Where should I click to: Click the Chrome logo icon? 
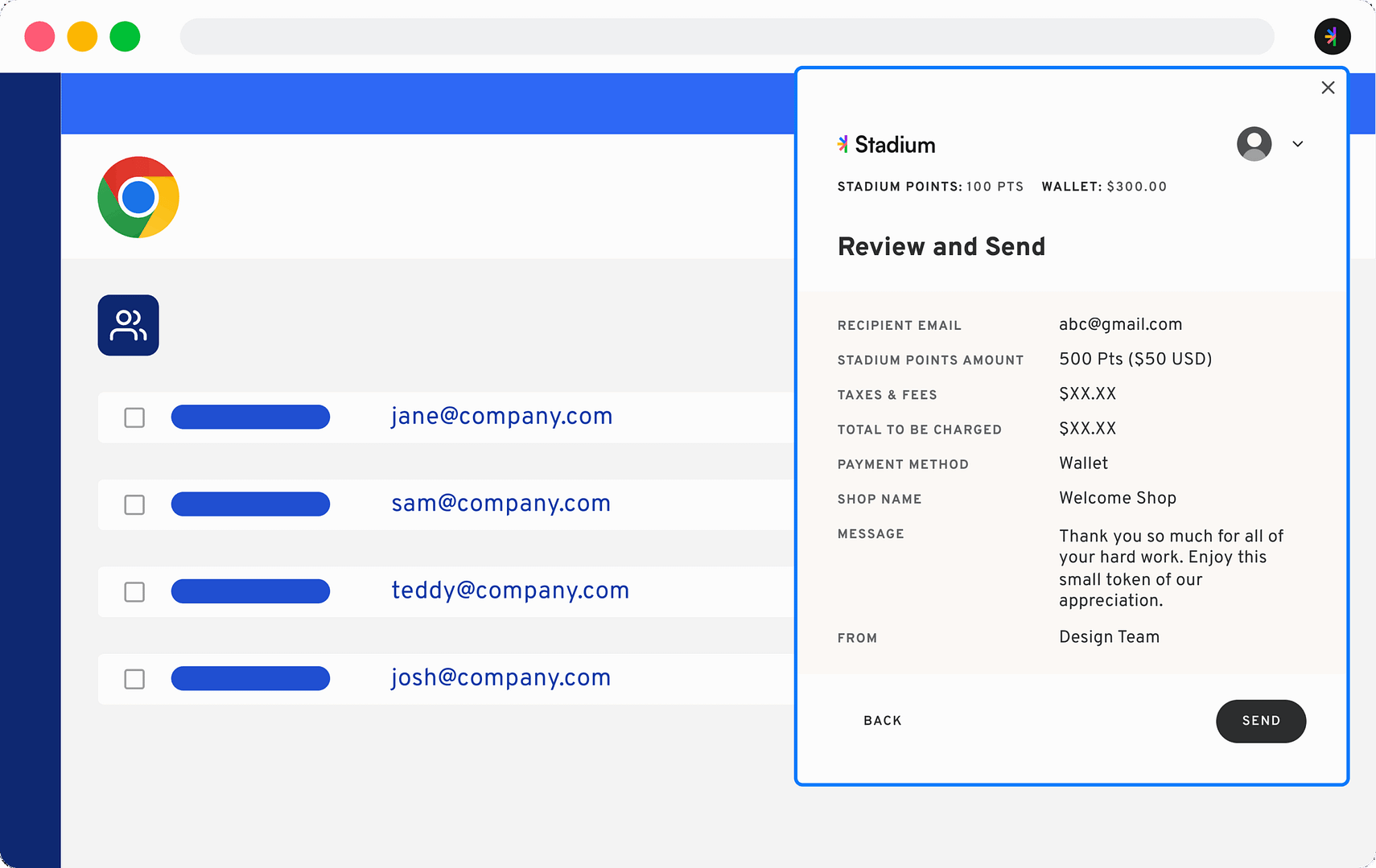pos(138,197)
